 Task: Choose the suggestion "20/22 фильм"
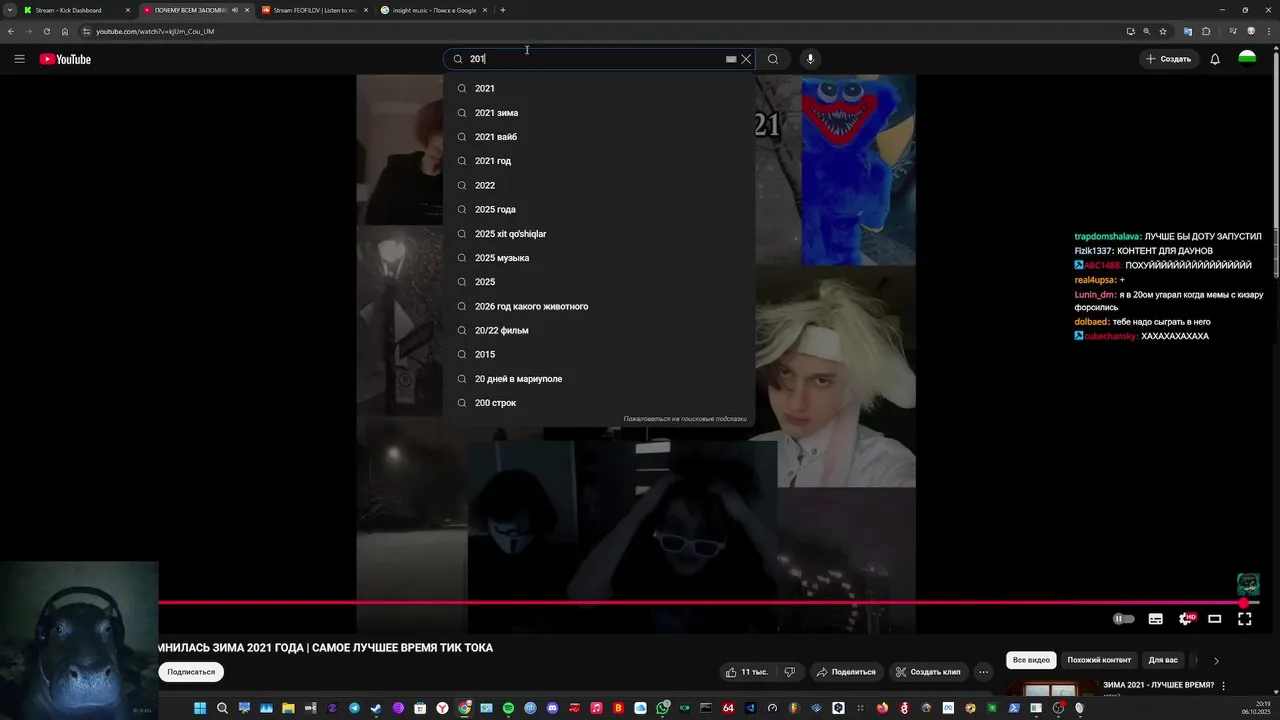click(x=599, y=330)
